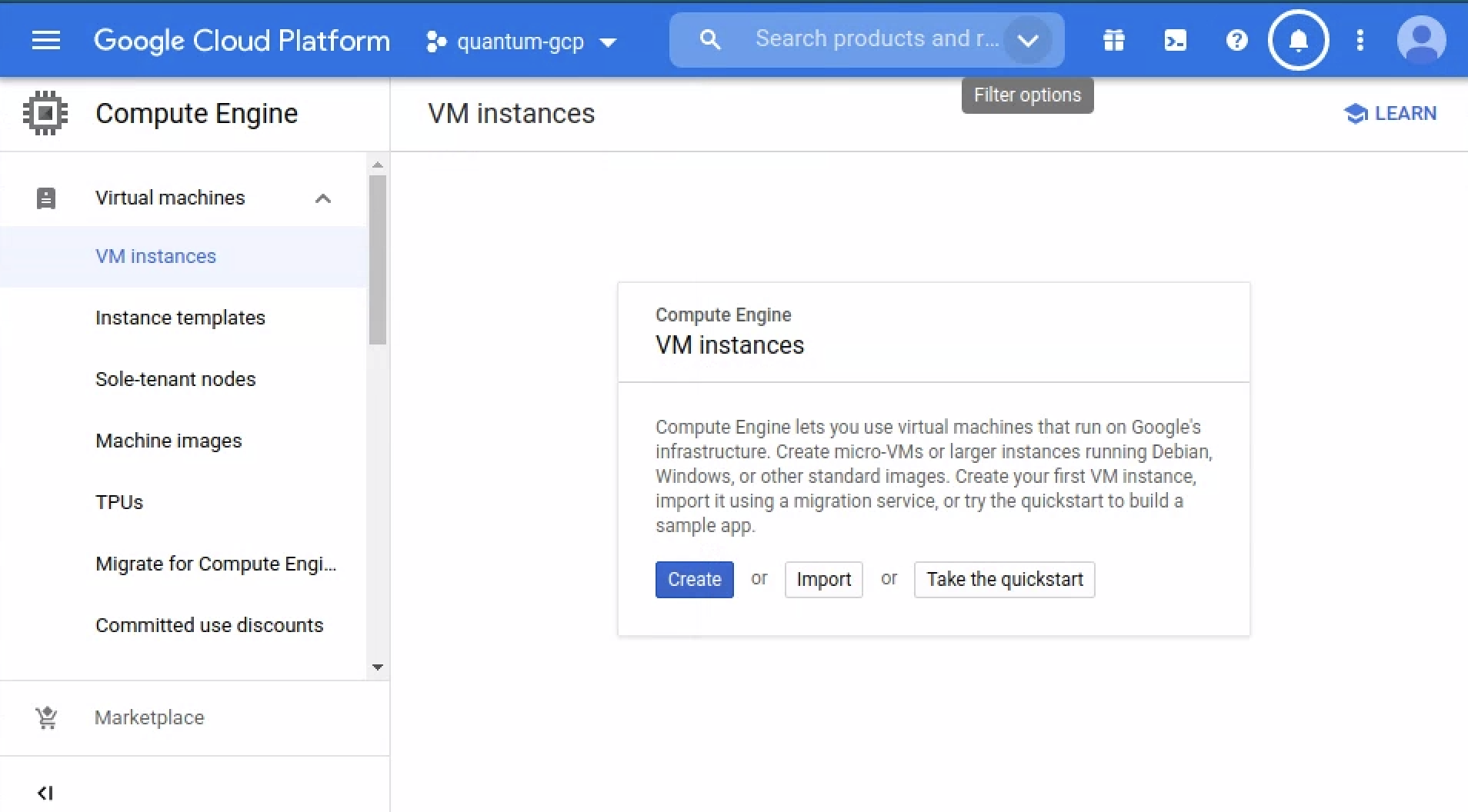The width and height of the screenshot is (1468, 812).
Task: Open the hamburger navigation menu
Action: coord(45,40)
